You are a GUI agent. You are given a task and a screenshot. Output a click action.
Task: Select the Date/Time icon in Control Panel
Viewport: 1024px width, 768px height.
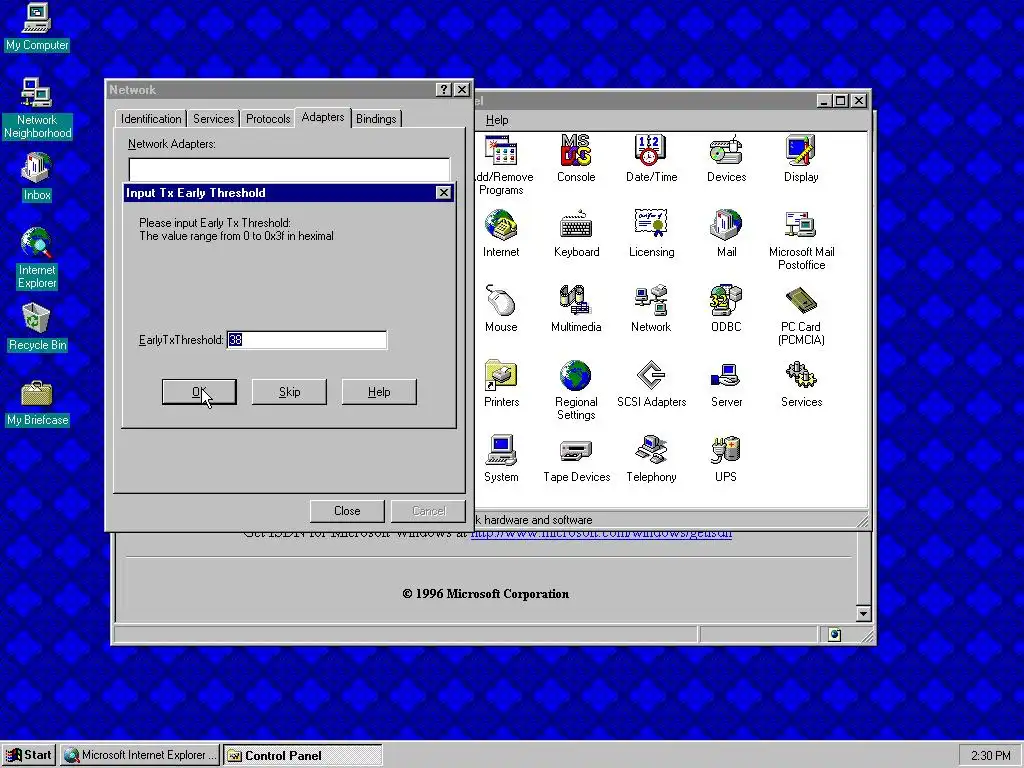click(x=651, y=158)
